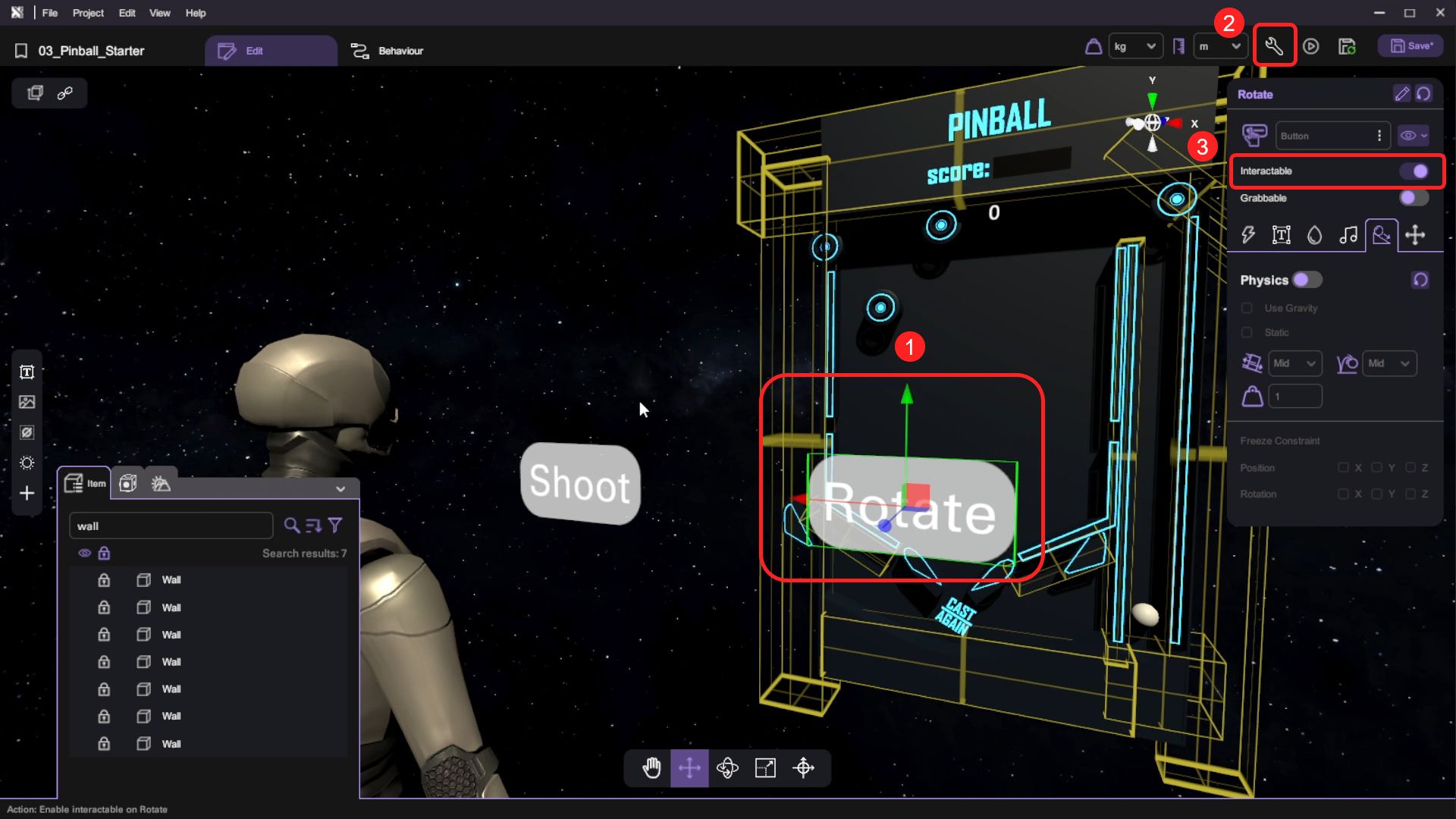Select the hand pan tool
The image size is (1456, 819).
651,768
